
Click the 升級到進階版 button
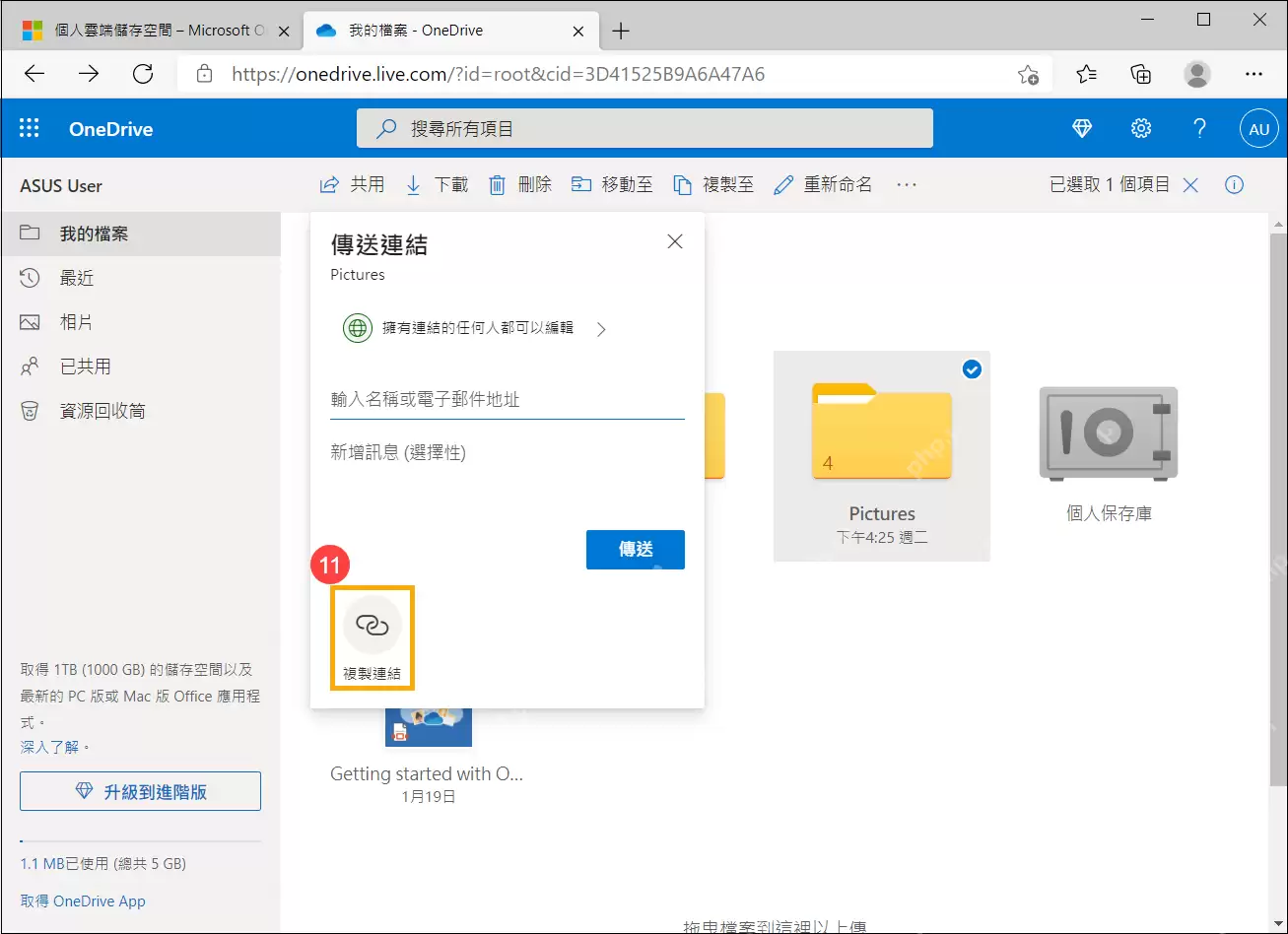click(x=140, y=791)
